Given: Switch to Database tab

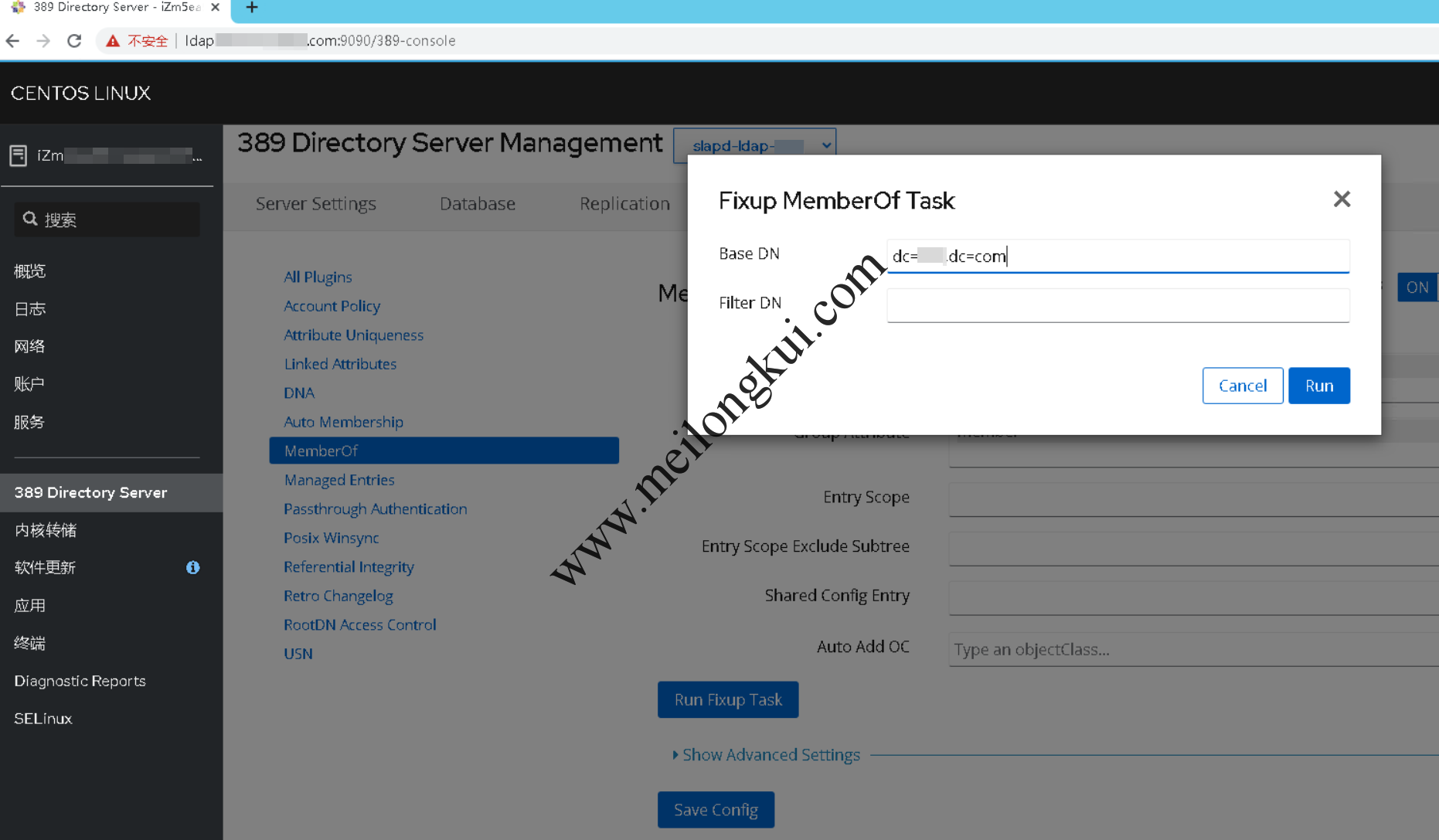Looking at the screenshot, I should (477, 204).
